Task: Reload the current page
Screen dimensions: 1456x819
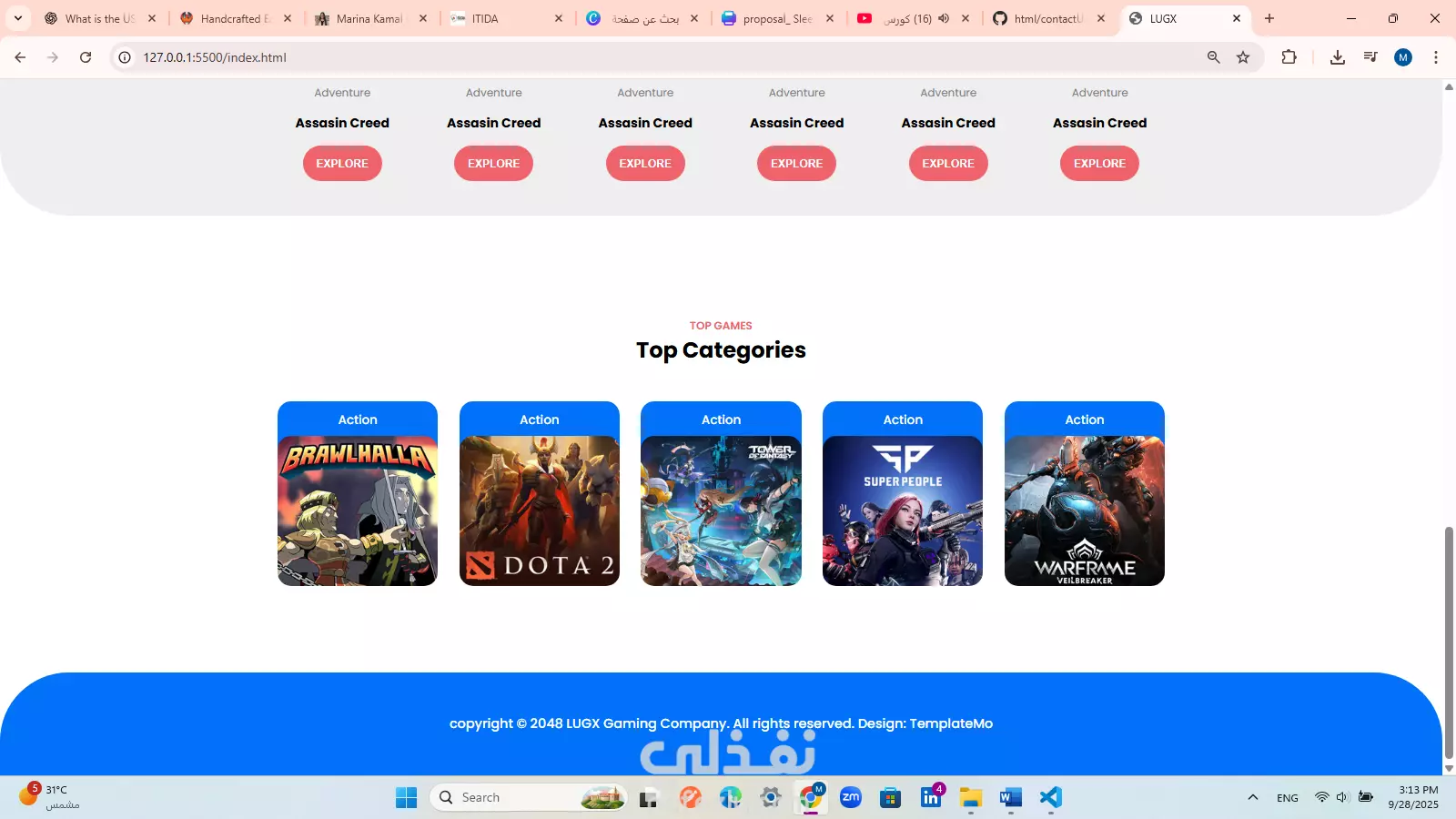Action: (x=86, y=57)
